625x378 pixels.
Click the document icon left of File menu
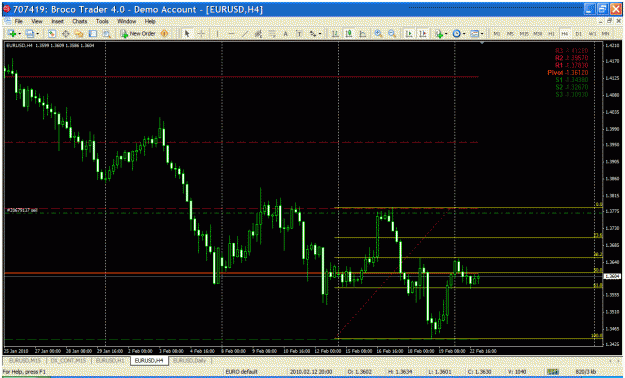(x=7, y=21)
